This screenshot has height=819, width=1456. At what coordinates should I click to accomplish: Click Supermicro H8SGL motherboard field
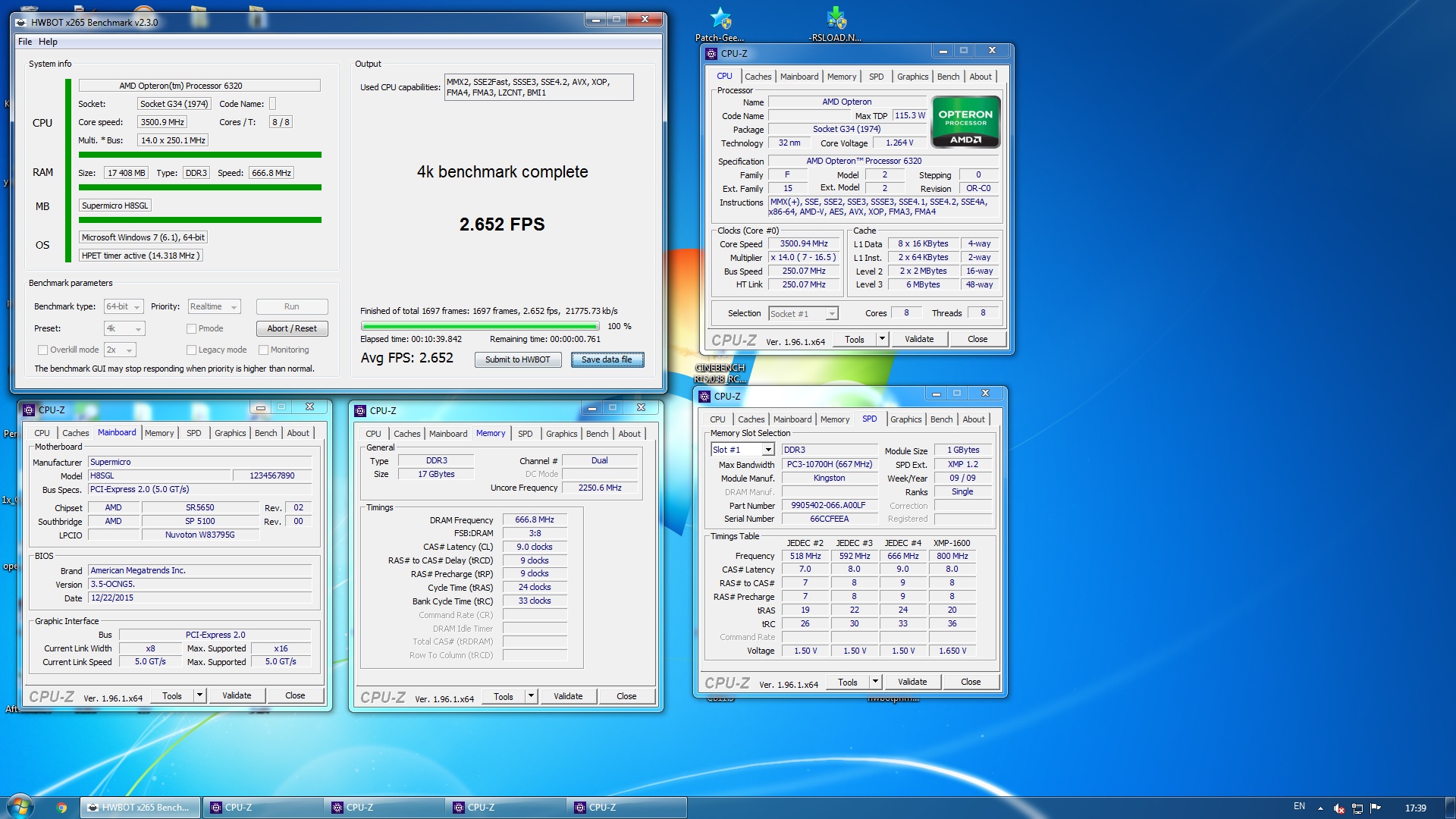pyautogui.click(x=115, y=206)
